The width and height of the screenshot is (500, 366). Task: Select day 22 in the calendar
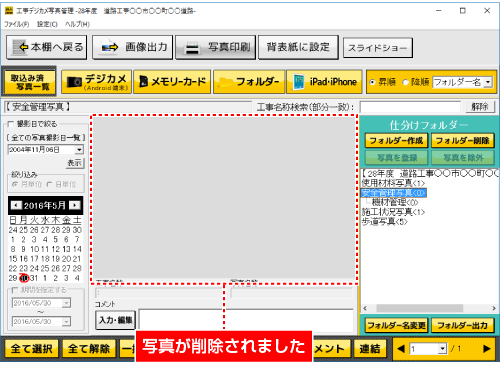[13, 268]
